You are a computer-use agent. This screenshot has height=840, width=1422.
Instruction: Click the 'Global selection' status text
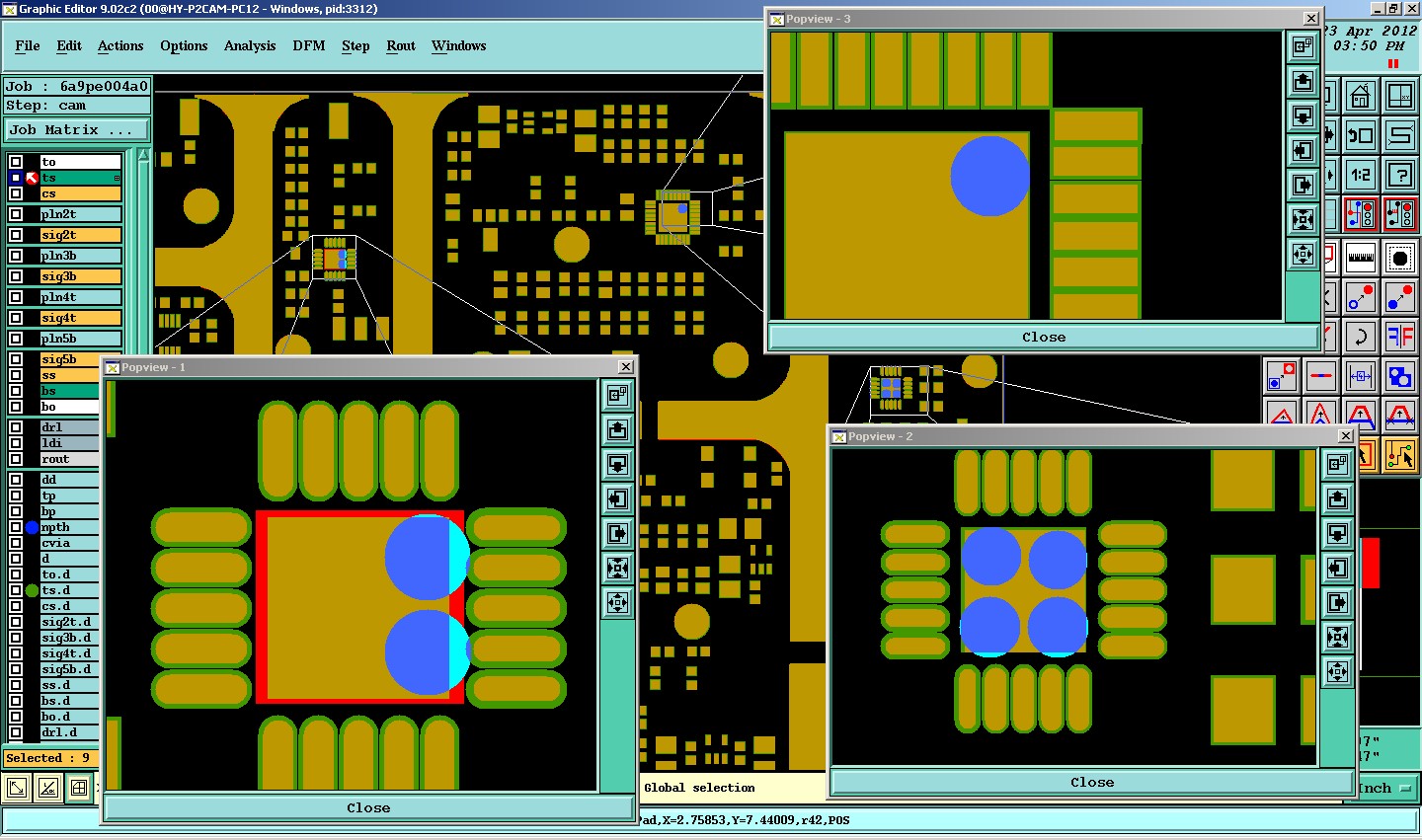(x=699, y=788)
